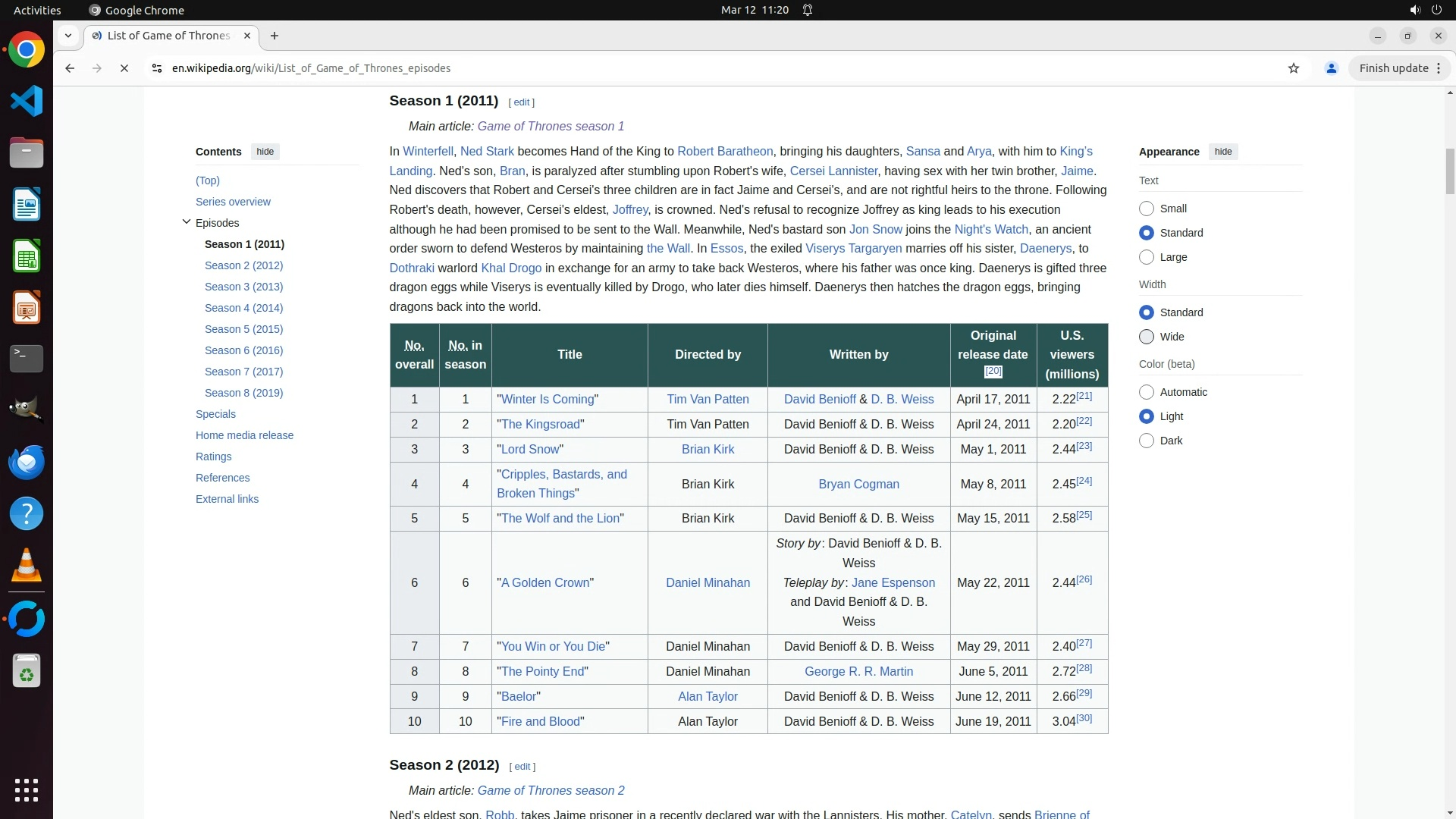
Task: Open the "Winter Is Coming" episode link
Action: click(547, 400)
